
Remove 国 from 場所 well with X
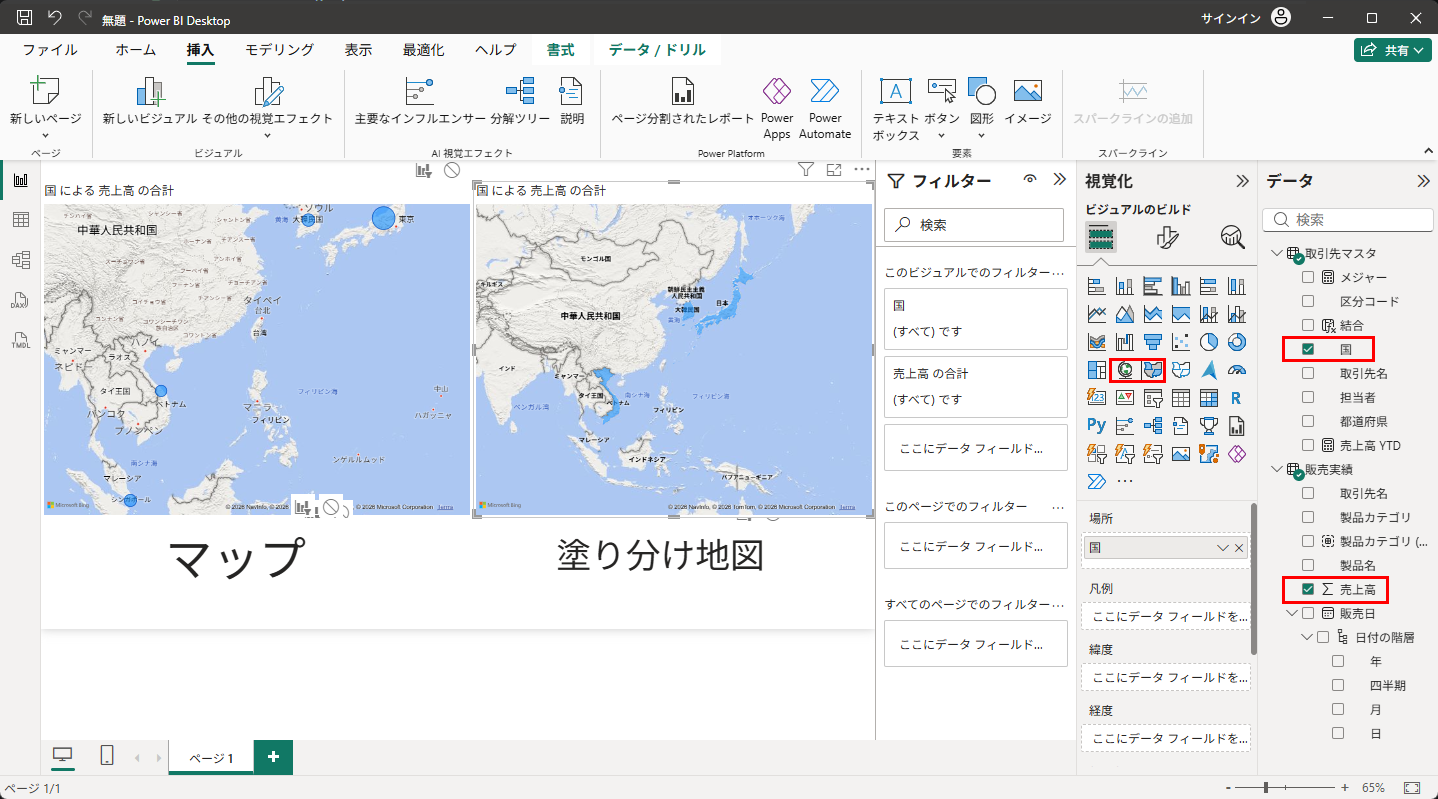tap(1239, 547)
